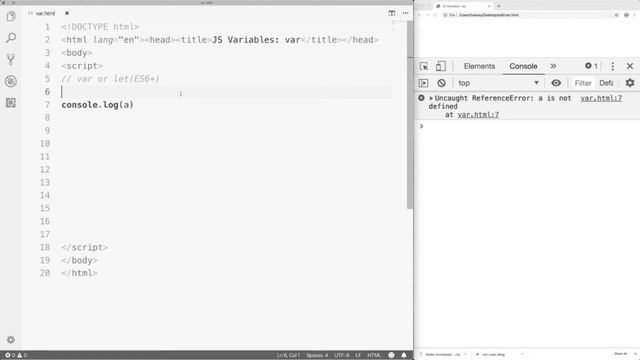This screenshot has width=640, height=360.
Task: Close the DevTools panel
Action: tap(630, 66)
